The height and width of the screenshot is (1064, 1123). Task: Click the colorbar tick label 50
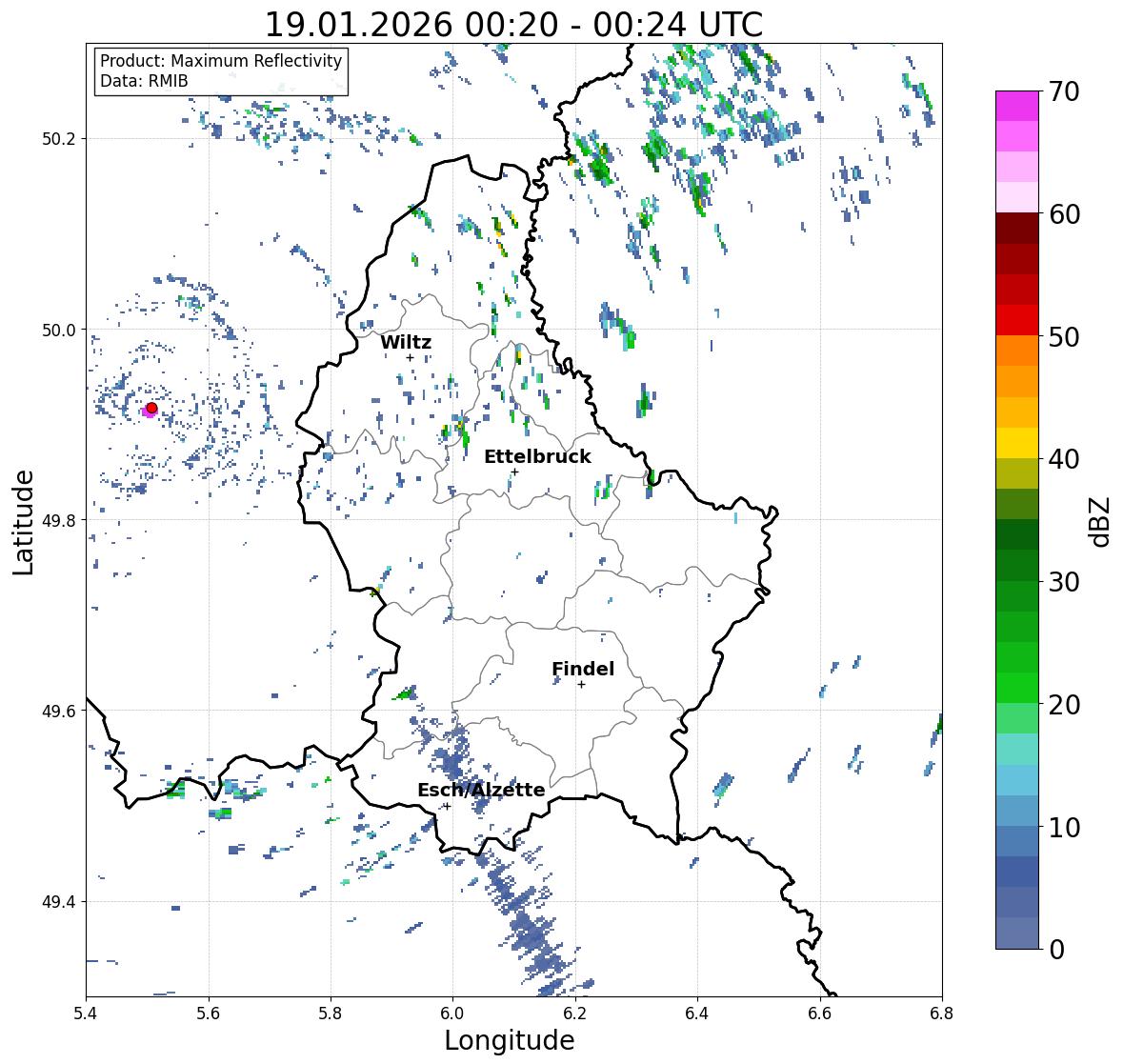[x=1064, y=336]
